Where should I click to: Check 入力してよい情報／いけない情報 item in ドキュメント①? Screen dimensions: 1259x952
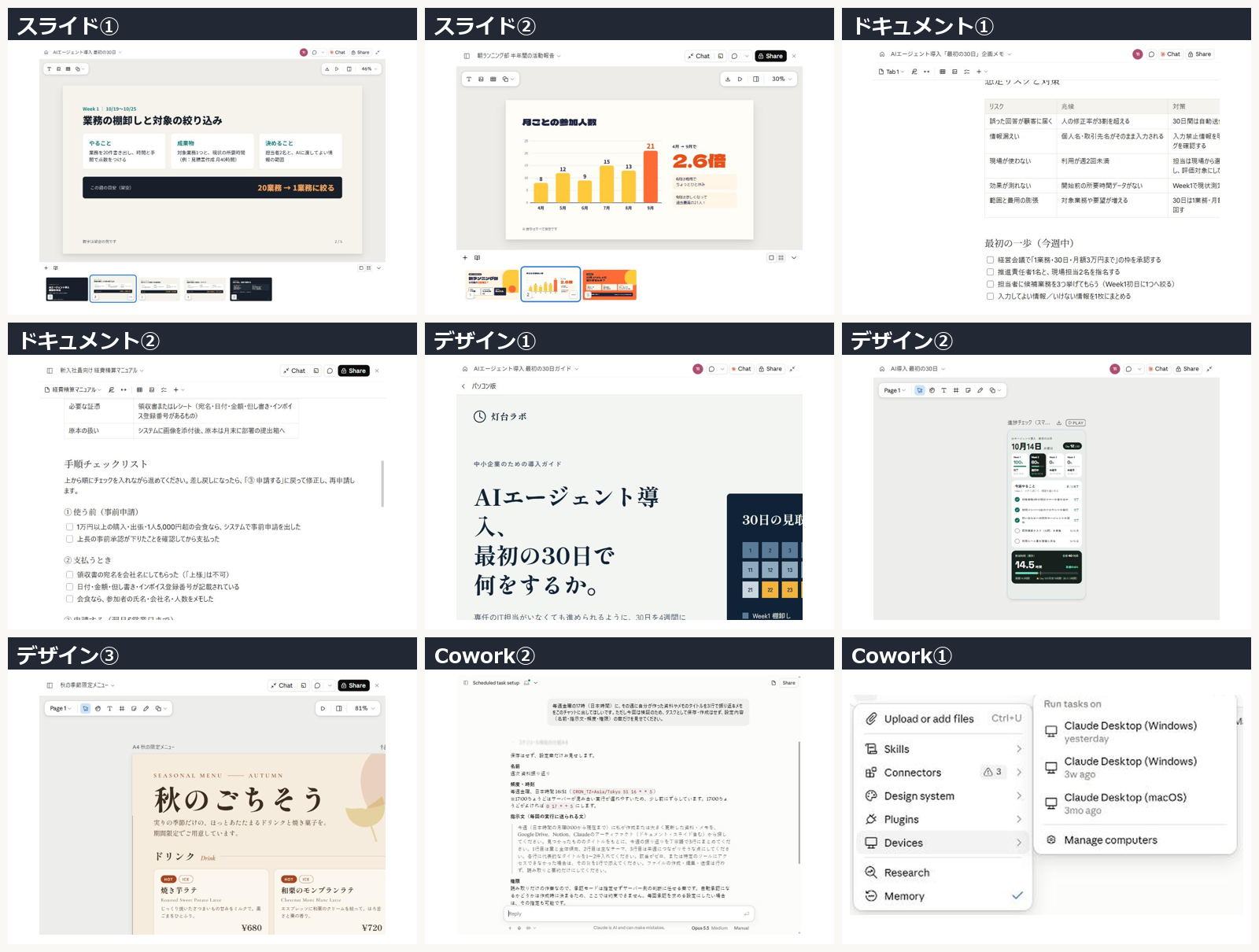pyautogui.click(x=990, y=297)
